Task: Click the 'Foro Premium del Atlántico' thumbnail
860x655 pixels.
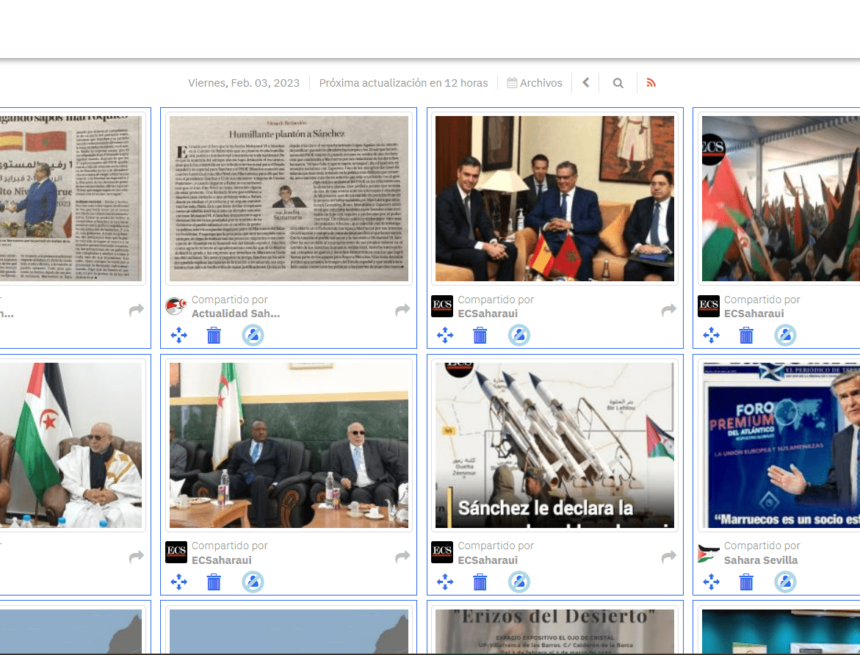Action: [780, 445]
